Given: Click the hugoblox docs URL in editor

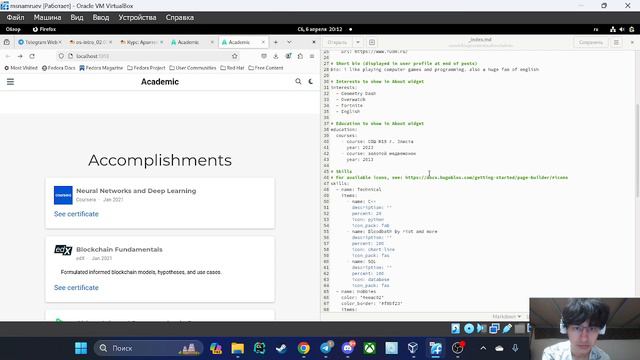Looking at the screenshot, I should pos(486,178).
